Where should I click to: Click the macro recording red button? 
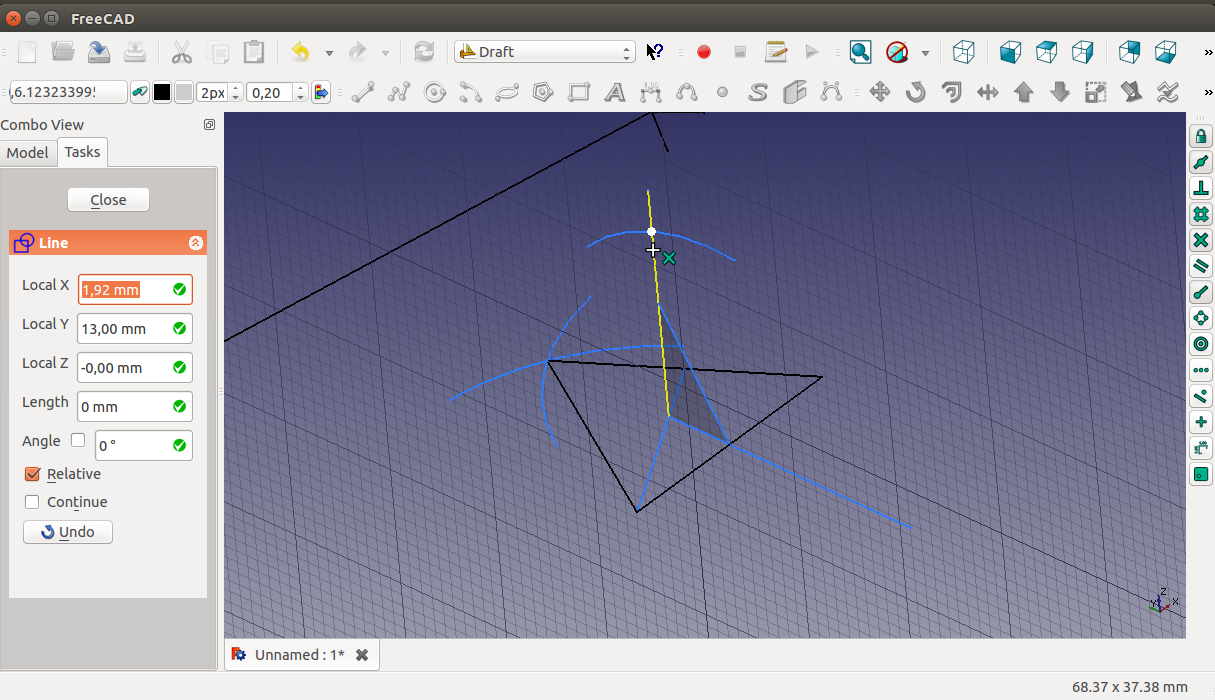pyautogui.click(x=704, y=52)
